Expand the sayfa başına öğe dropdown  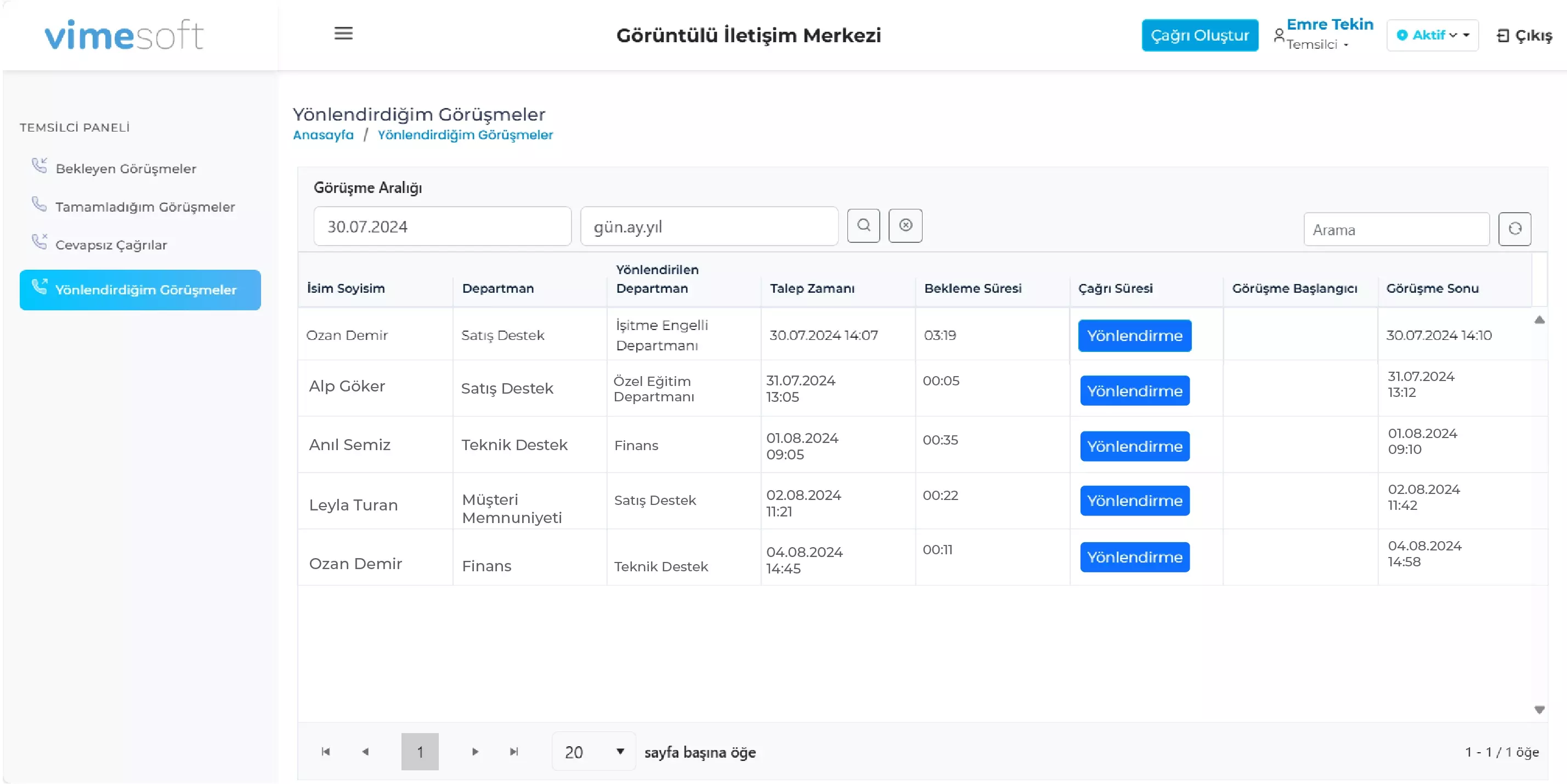[x=619, y=753]
